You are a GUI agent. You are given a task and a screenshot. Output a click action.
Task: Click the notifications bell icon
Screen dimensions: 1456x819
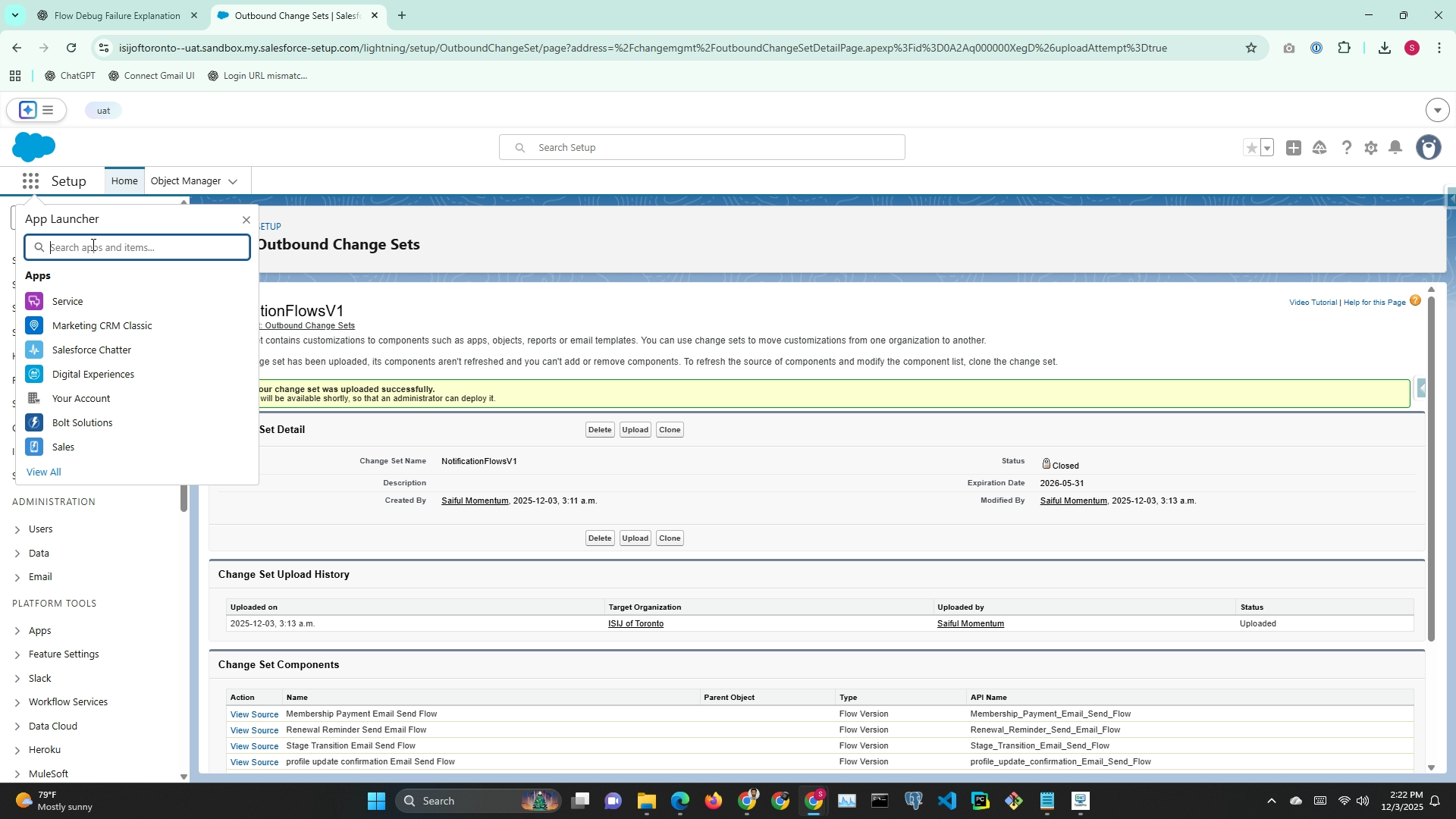1395,148
